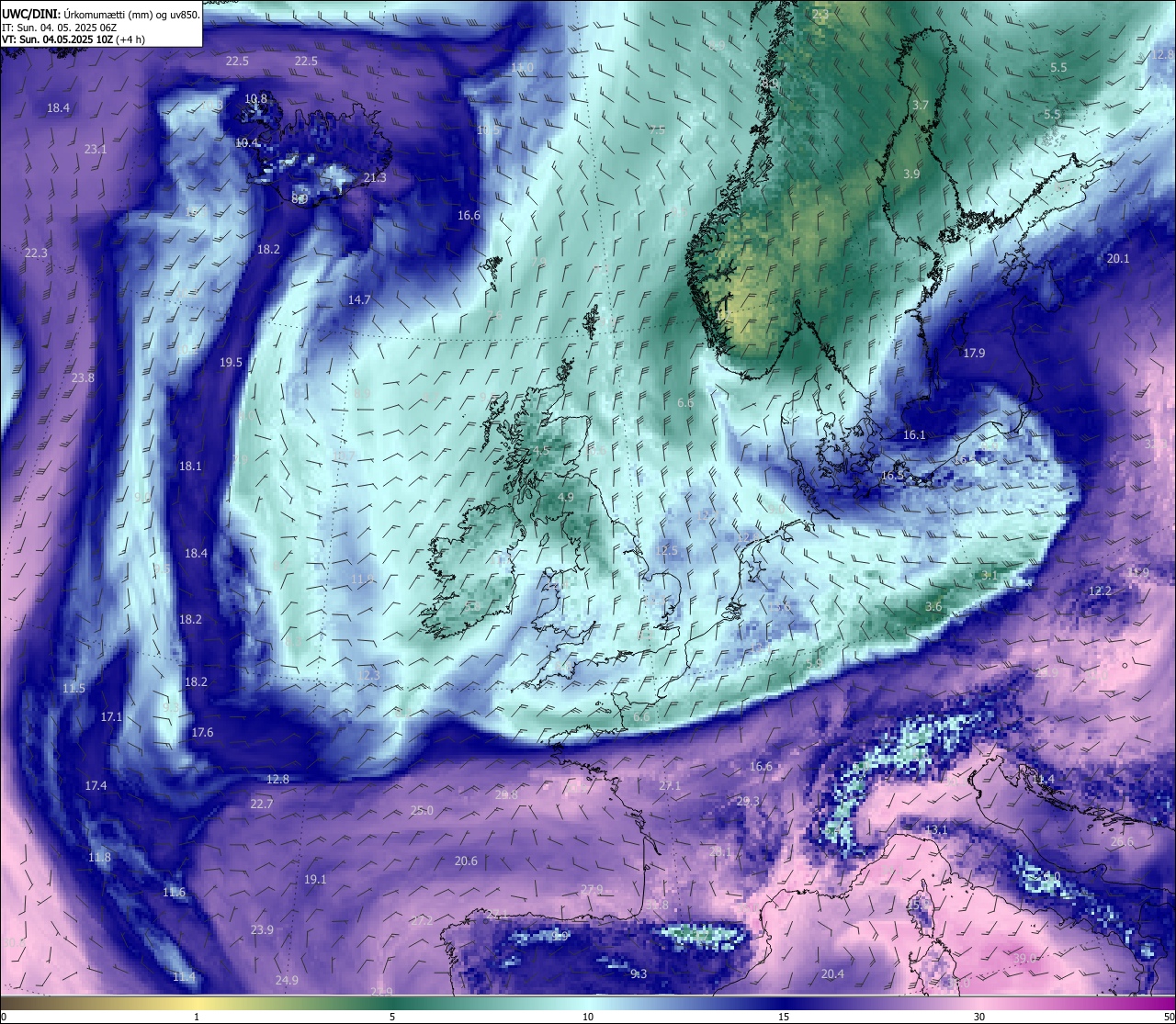This screenshot has height=1024, width=1176.
Task: Click the 19.1 map value
Action: 315,879
